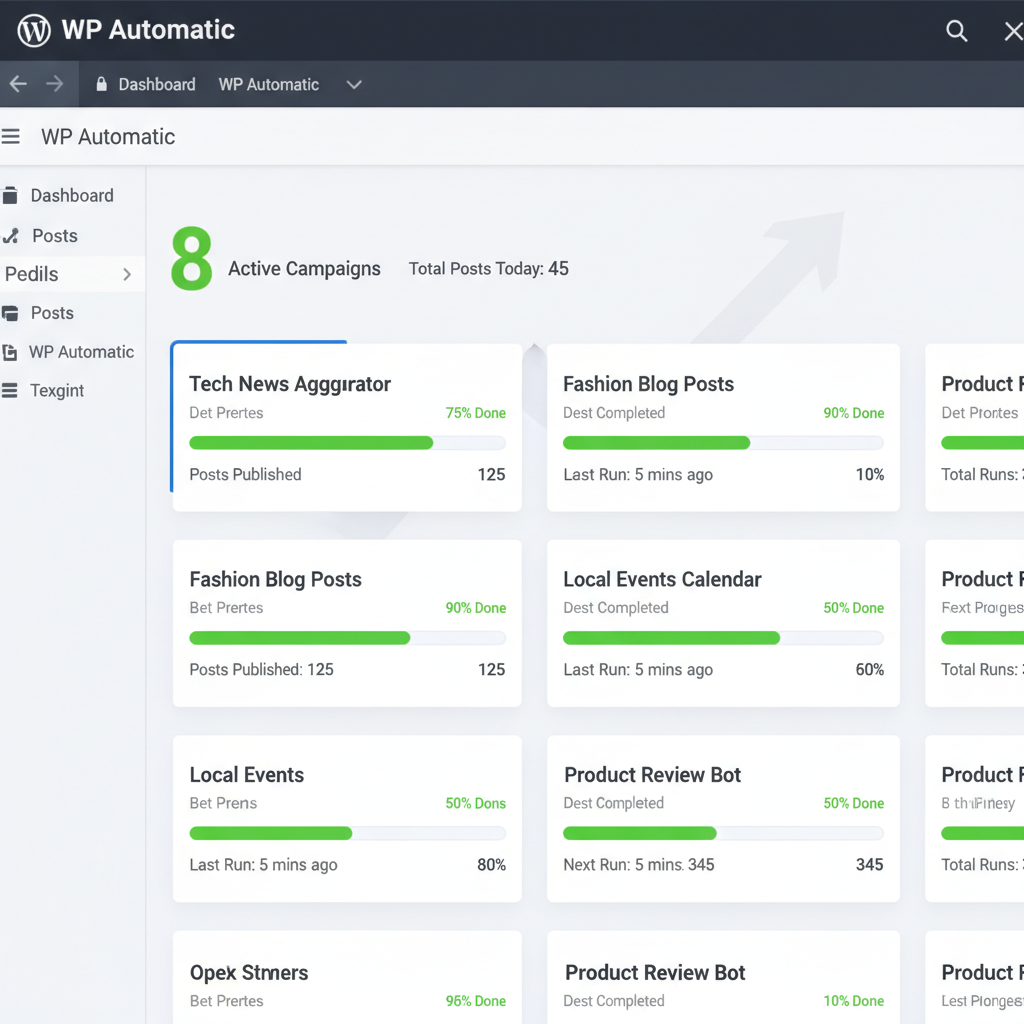The image size is (1024, 1024).
Task: Open the breadcrumb dropdown after WP Automatic
Action: point(353,85)
